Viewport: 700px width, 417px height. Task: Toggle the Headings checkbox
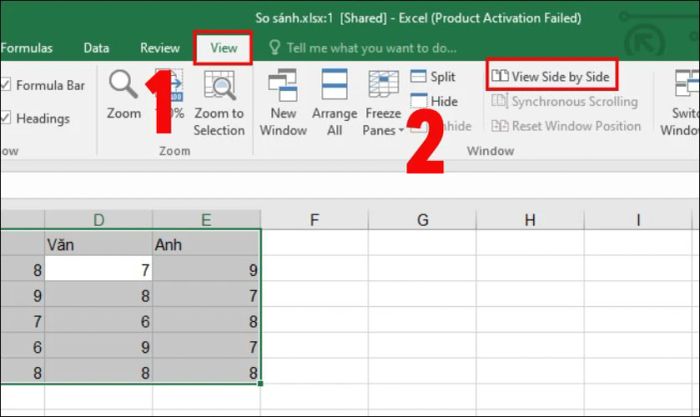coord(6,118)
